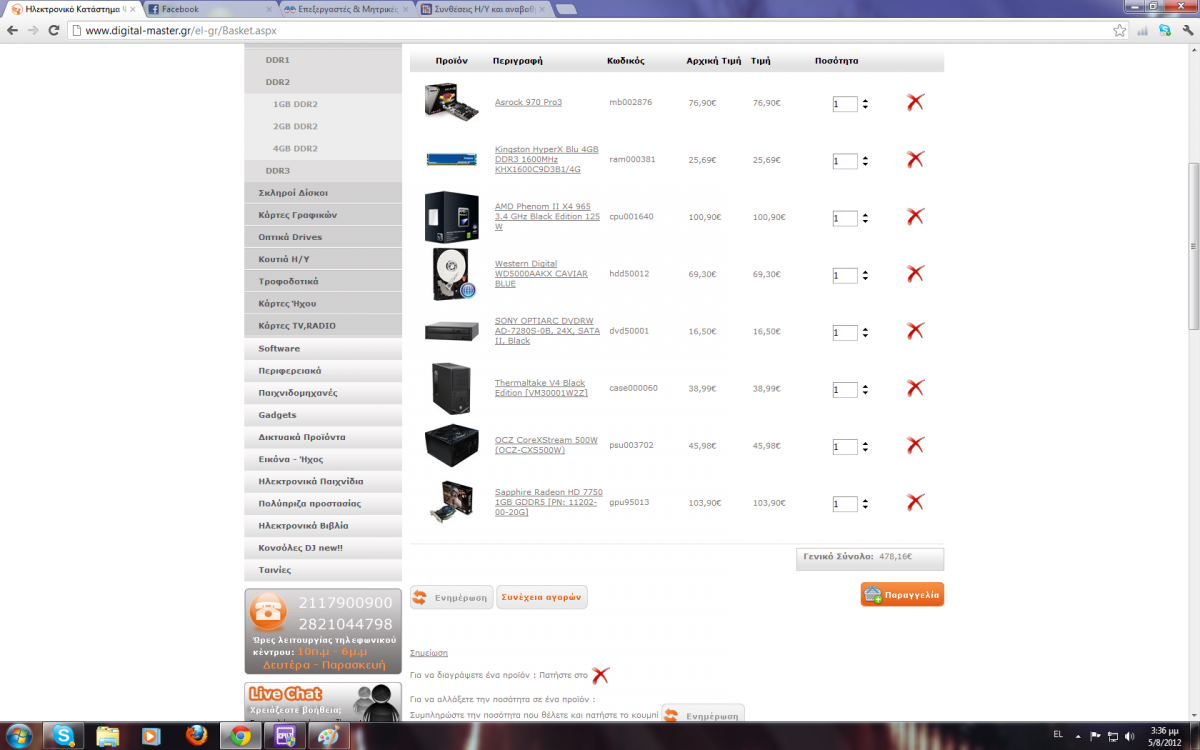Click Συνέχεια αγορών continue shopping button
Image resolution: width=1200 pixels, height=750 pixels.
[541, 597]
